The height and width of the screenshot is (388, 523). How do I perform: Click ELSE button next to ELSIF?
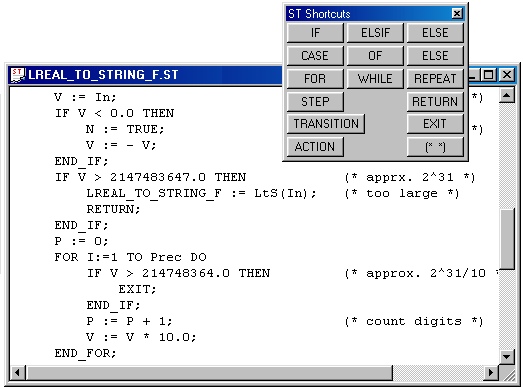pyautogui.click(x=435, y=33)
